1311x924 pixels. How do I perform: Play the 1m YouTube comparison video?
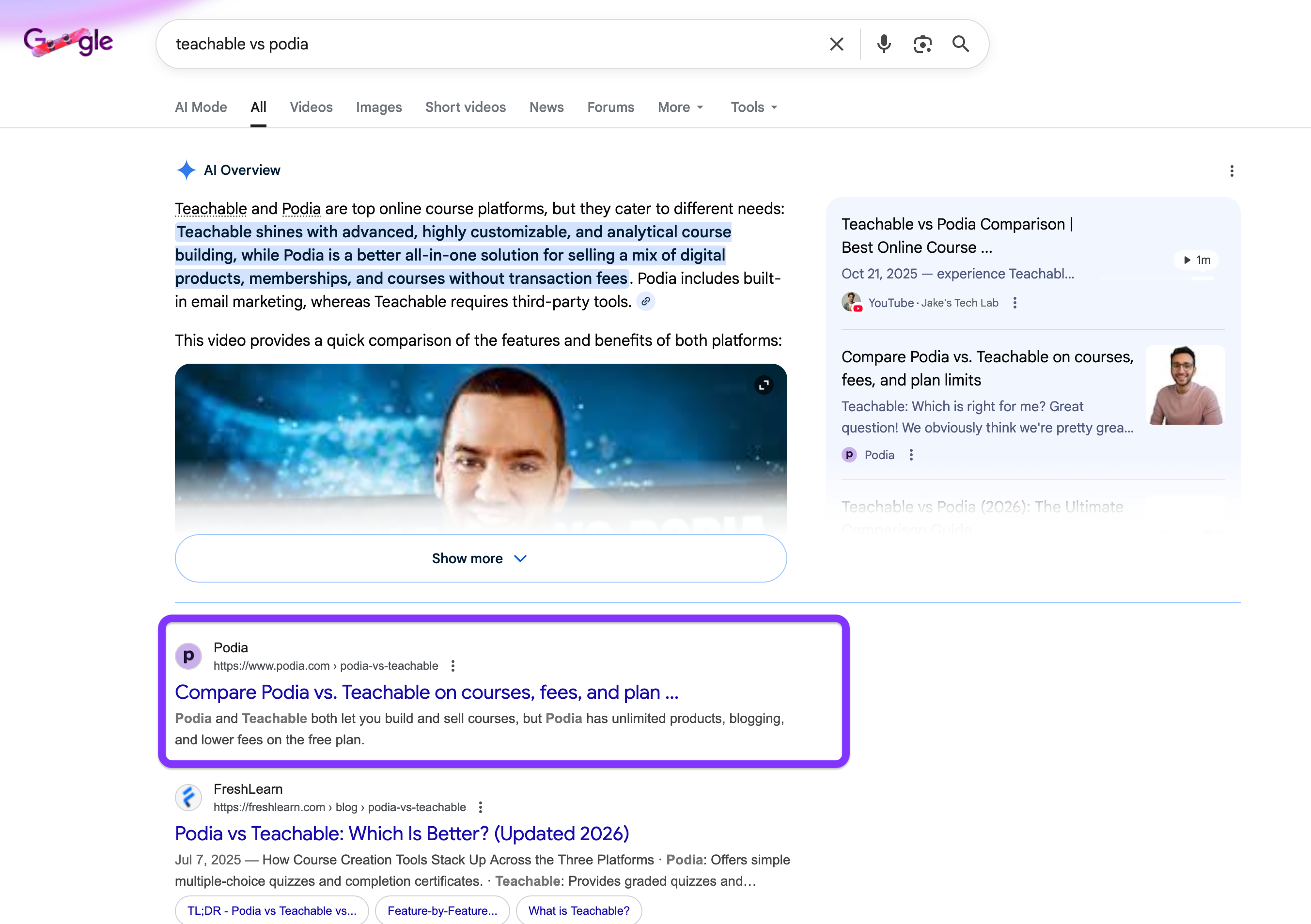[x=1196, y=260]
